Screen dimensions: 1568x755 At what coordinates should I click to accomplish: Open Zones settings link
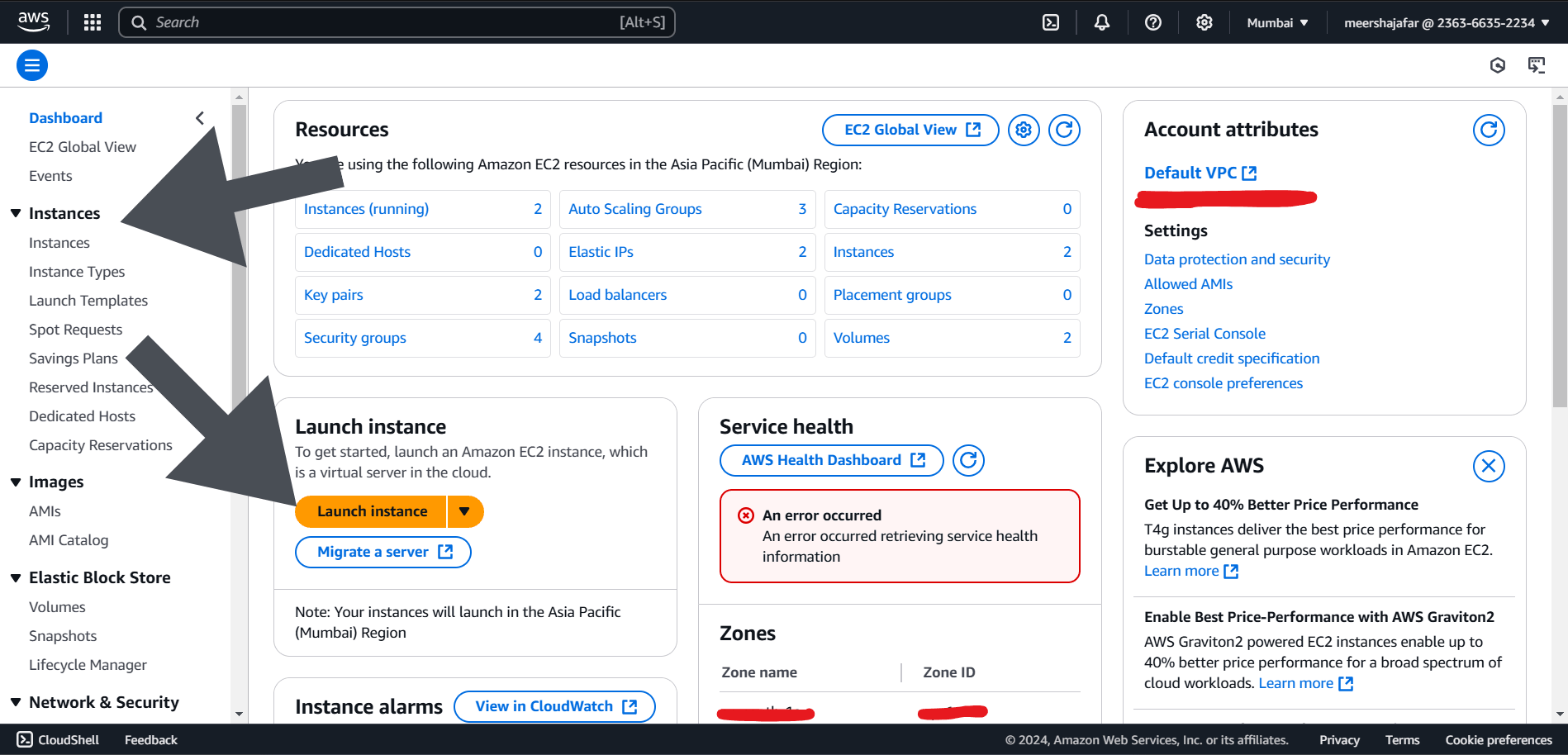(x=1163, y=309)
